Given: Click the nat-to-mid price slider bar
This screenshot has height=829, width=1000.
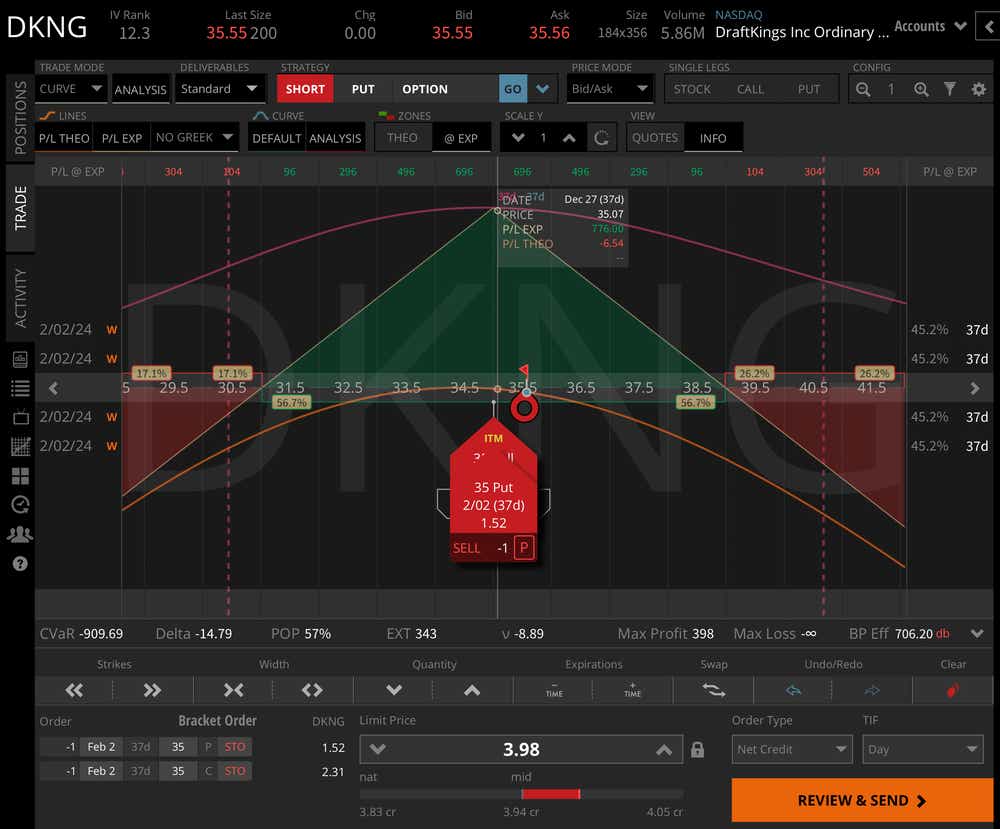Looking at the screenshot, I should click(521, 794).
